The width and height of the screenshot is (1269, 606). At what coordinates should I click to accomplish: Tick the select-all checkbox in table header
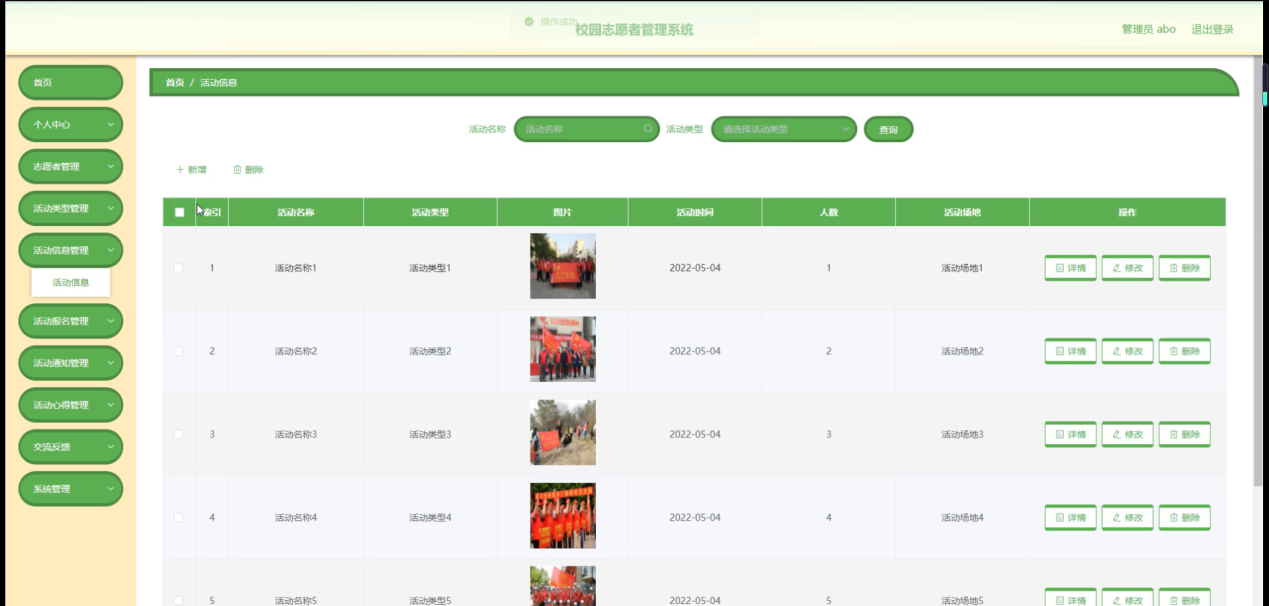pos(179,212)
